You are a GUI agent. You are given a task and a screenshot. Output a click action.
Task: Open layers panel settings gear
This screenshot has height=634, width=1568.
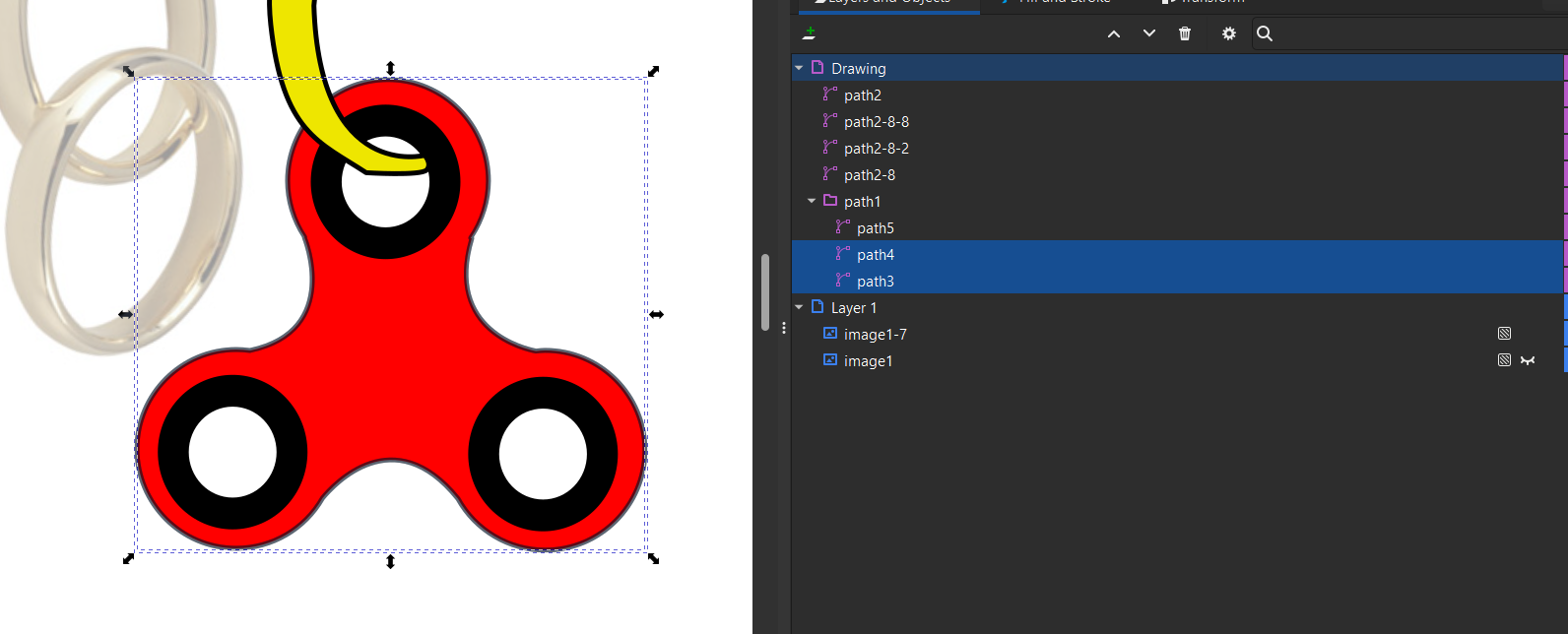click(x=1228, y=33)
